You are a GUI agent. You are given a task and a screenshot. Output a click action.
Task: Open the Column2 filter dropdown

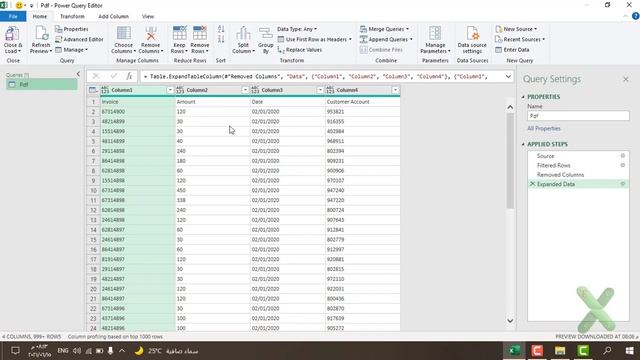pos(245,90)
